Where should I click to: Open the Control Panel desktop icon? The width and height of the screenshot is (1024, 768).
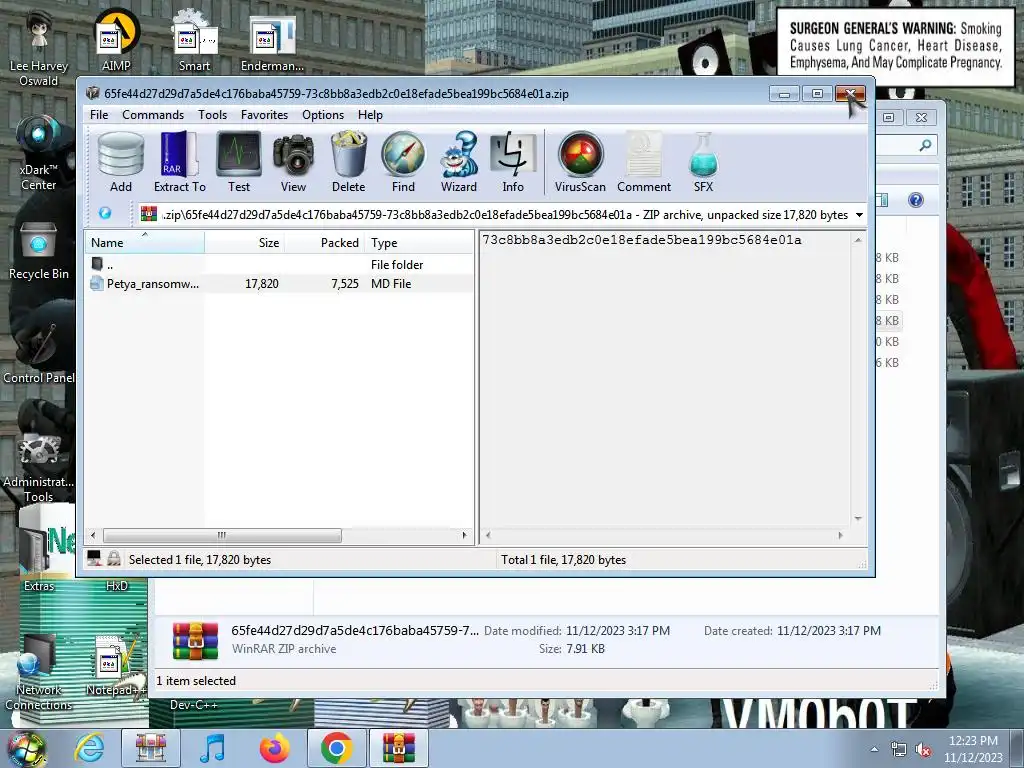tap(39, 353)
